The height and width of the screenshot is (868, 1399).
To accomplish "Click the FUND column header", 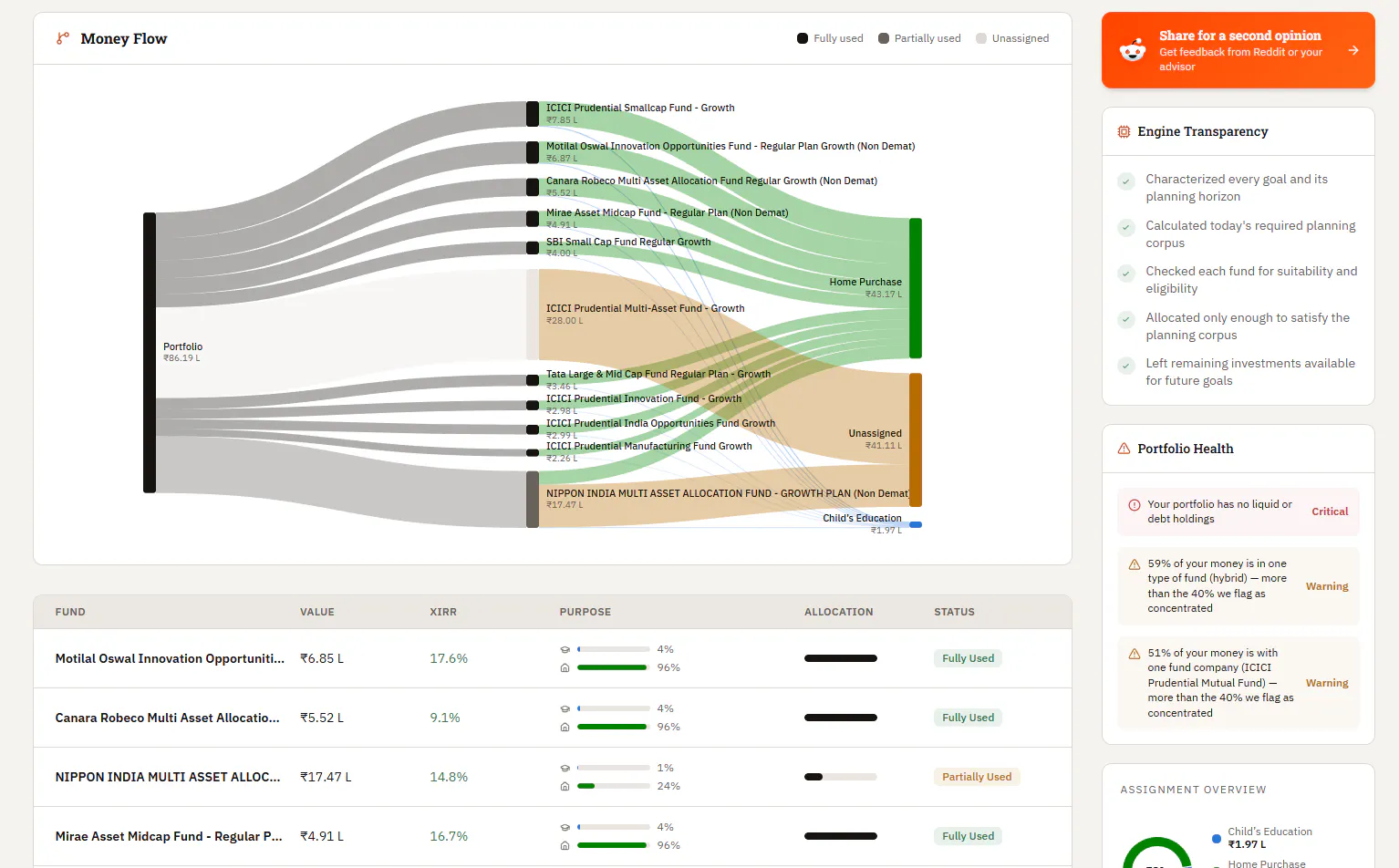I will [x=70, y=612].
